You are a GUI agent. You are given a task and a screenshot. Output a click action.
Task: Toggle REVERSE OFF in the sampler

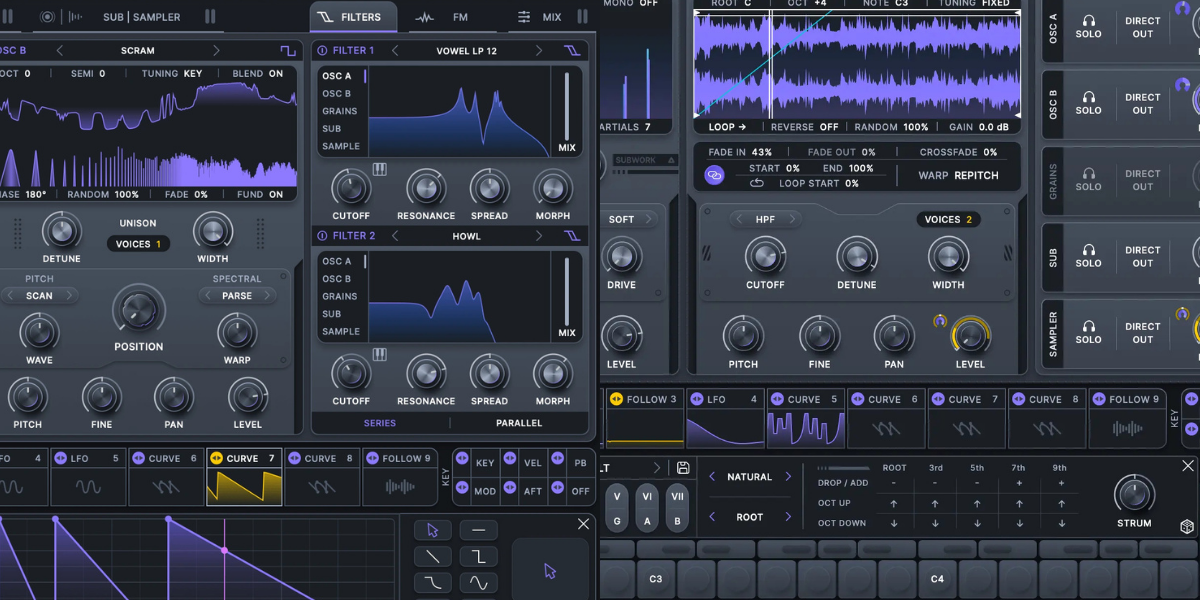804,127
